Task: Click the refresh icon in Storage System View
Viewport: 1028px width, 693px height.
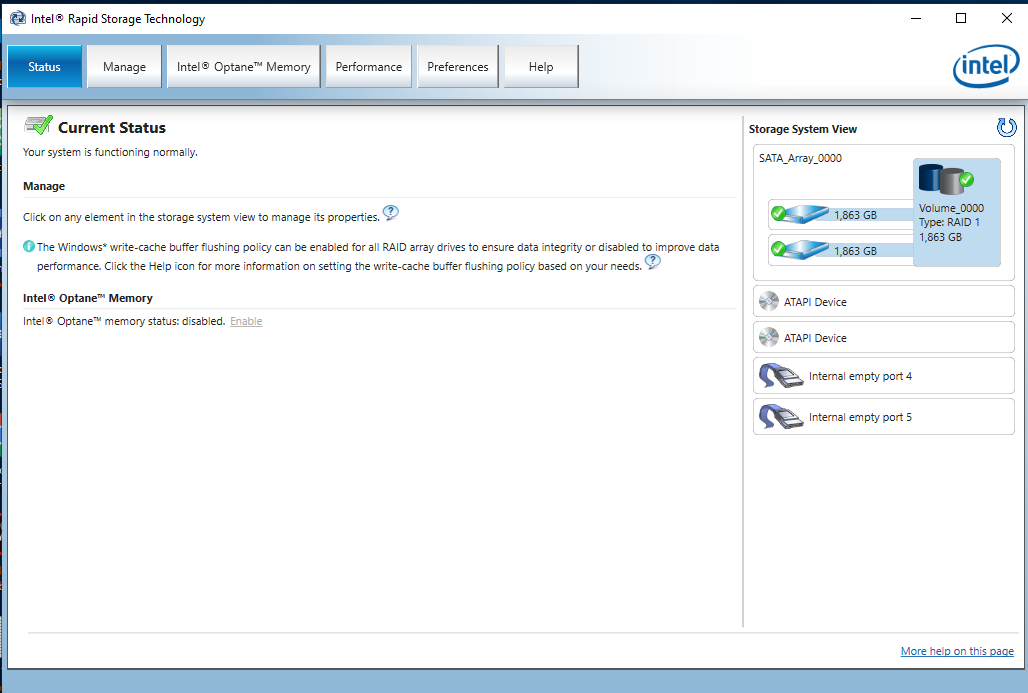Action: point(1006,127)
